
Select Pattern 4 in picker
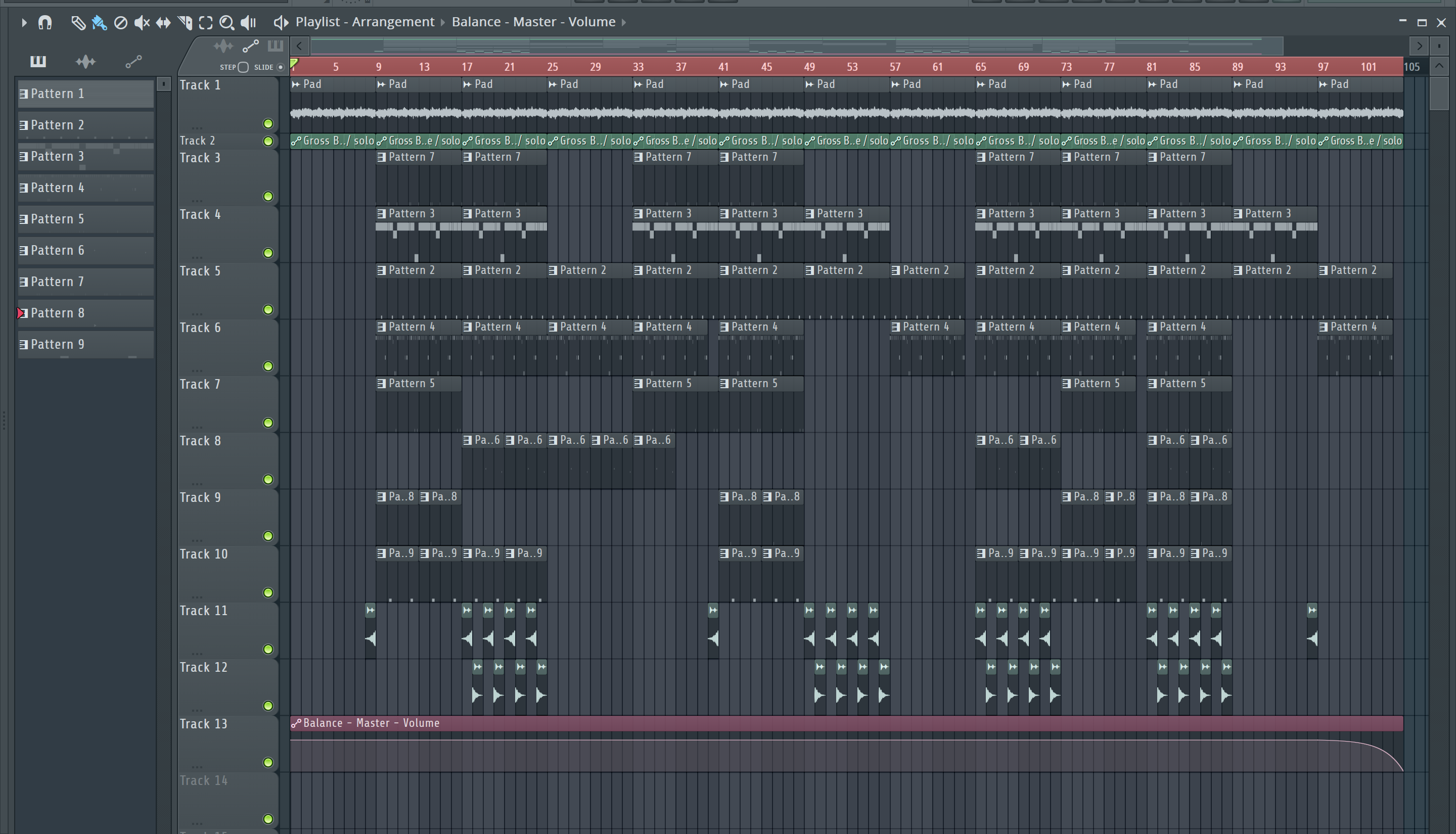tap(86, 188)
